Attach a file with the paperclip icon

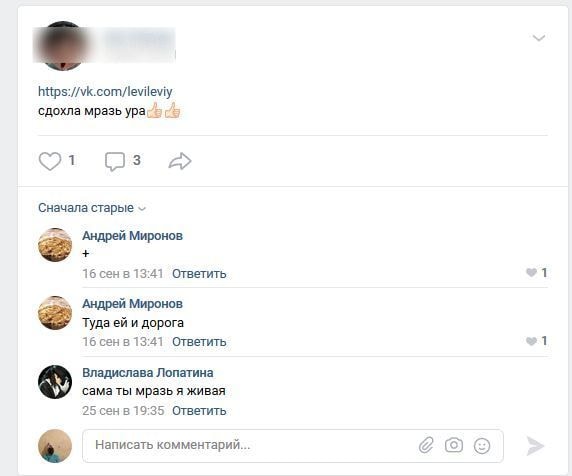pos(426,445)
